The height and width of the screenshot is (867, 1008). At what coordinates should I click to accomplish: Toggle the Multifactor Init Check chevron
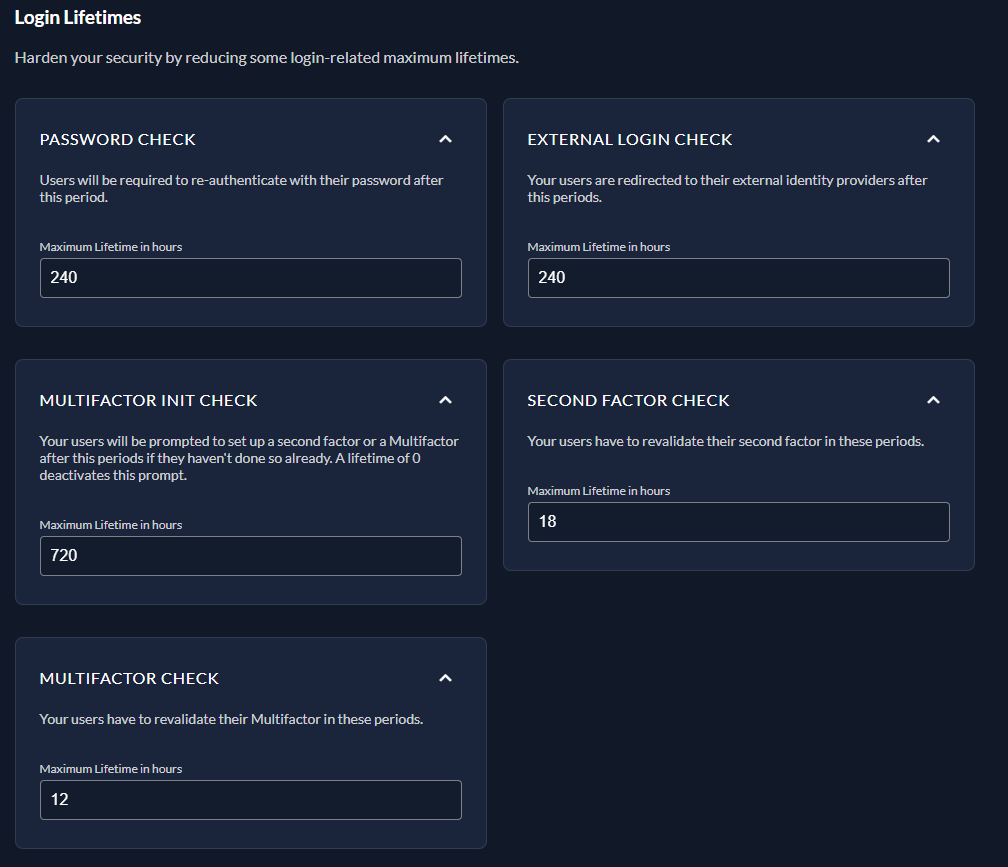tap(446, 400)
